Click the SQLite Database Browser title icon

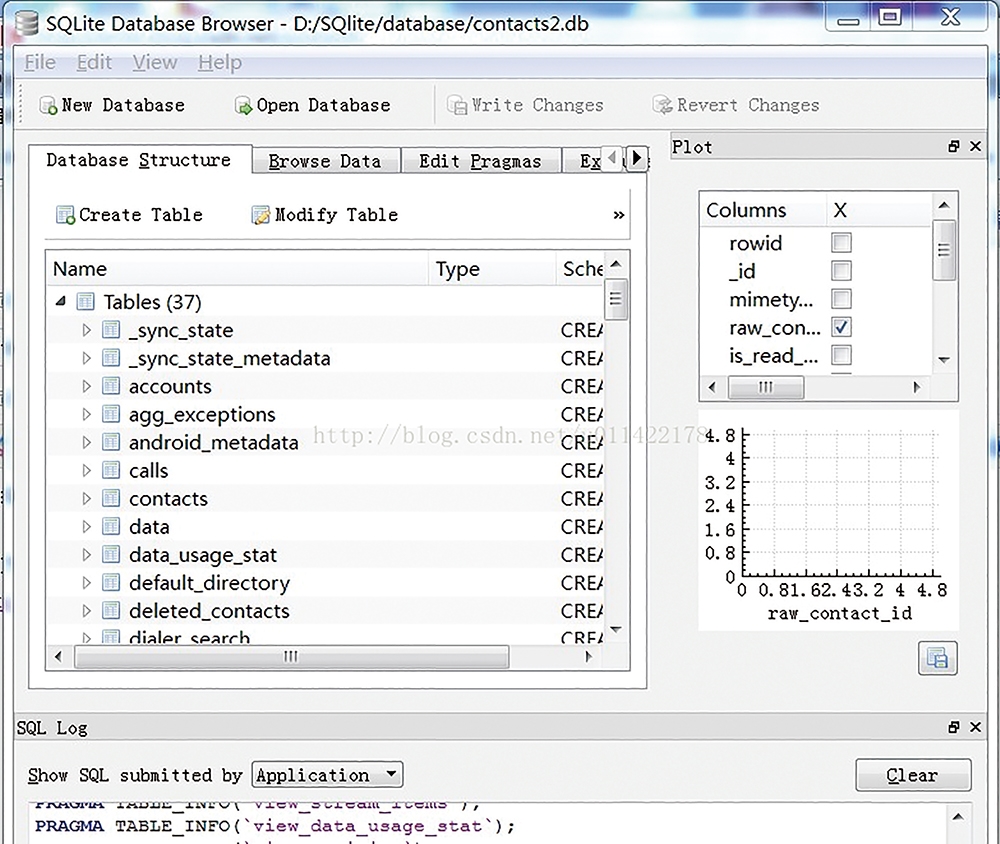pyautogui.click(x=26, y=24)
